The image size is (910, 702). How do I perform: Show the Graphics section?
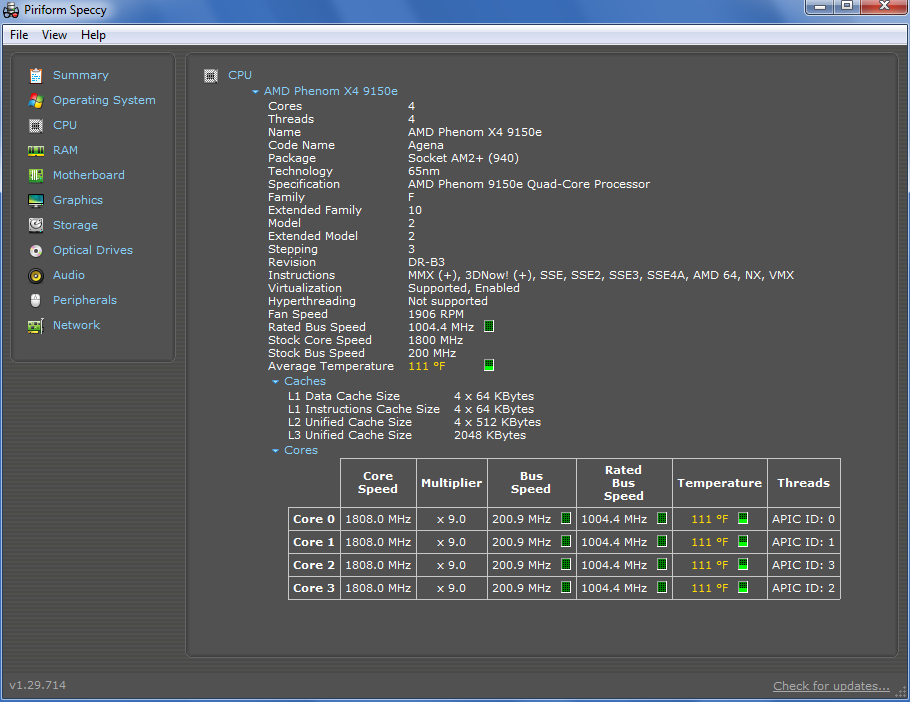(78, 200)
